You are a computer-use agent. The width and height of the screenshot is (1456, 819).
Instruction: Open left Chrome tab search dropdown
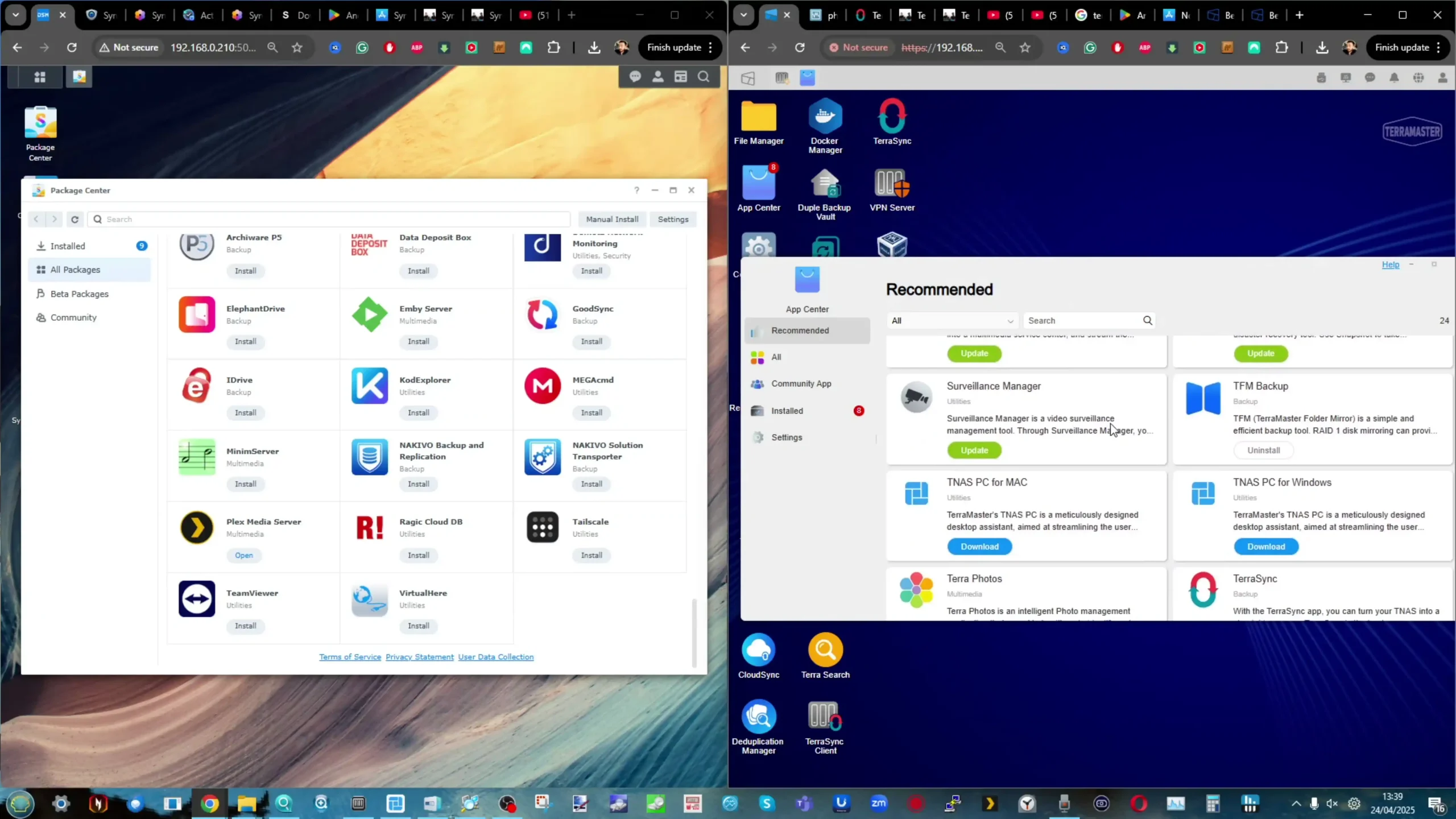click(16, 15)
